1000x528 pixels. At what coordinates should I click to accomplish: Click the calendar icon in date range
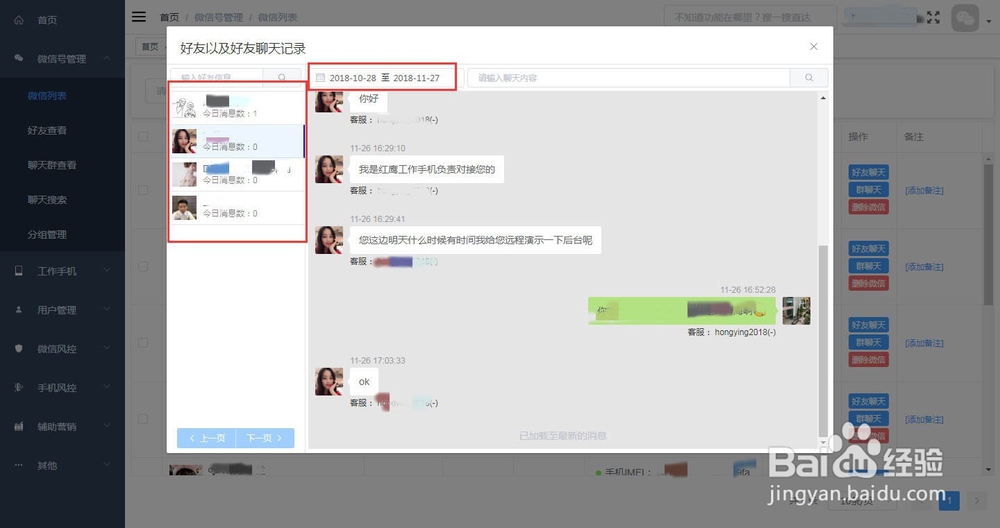pos(321,78)
